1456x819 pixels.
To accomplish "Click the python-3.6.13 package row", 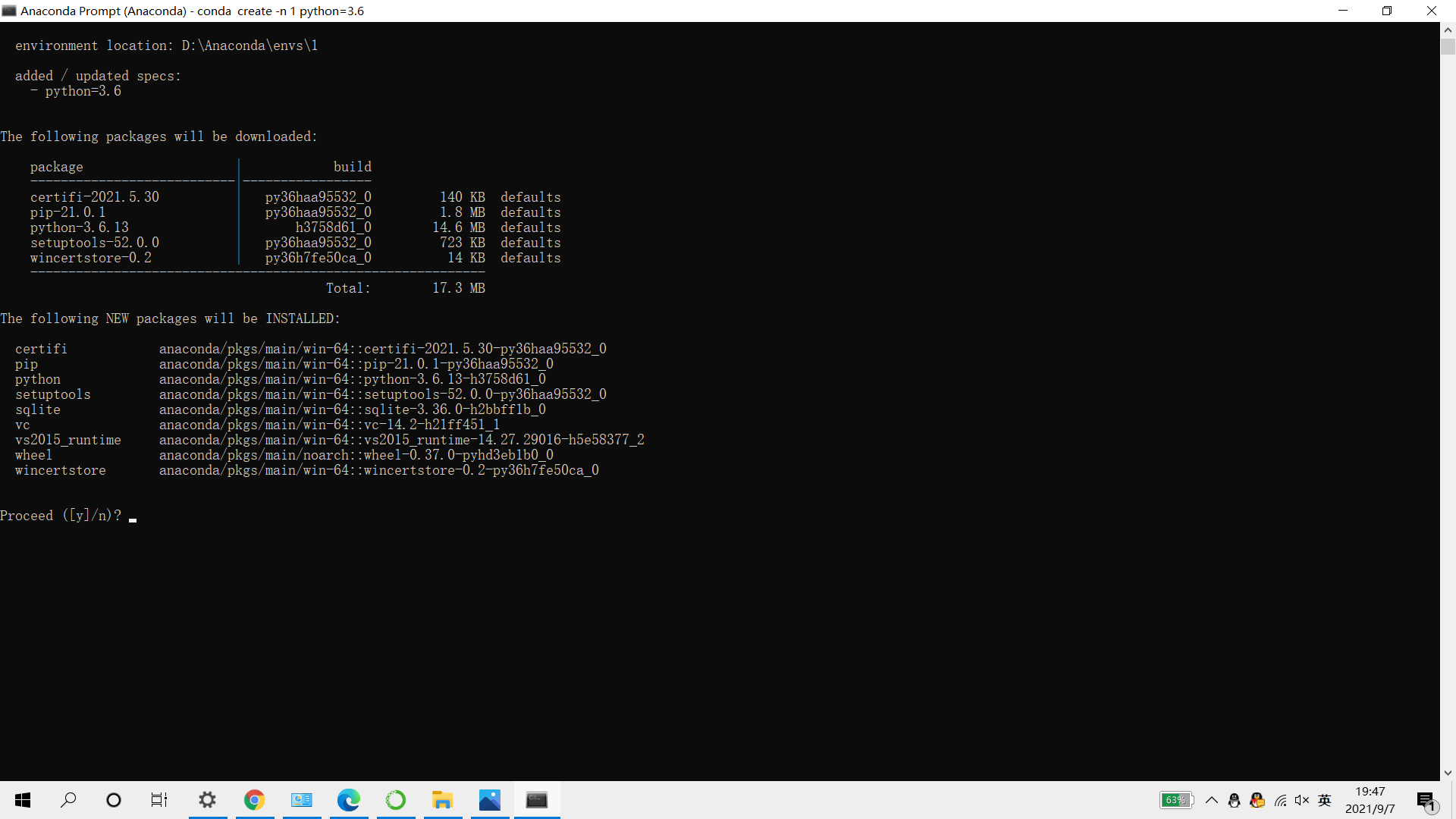I will click(x=296, y=227).
